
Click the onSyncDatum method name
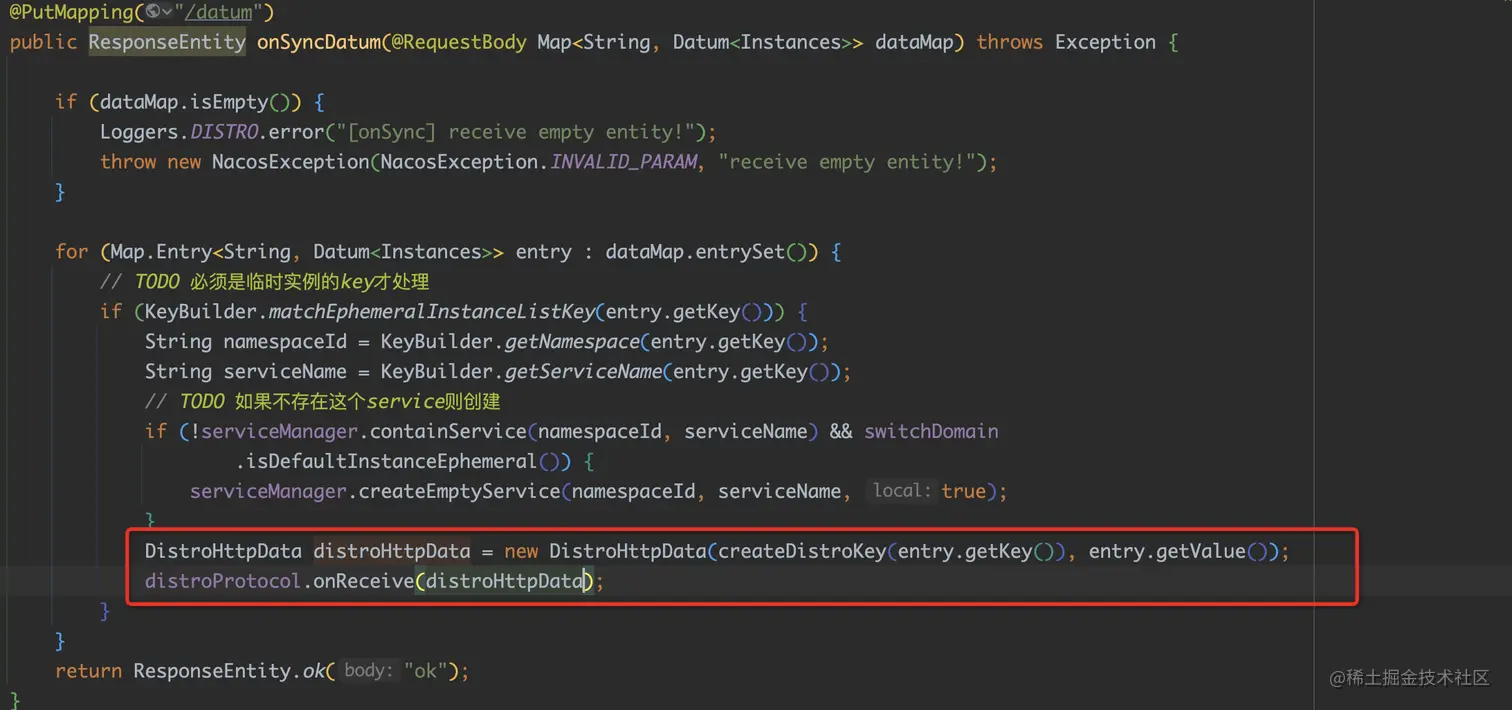point(318,42)
